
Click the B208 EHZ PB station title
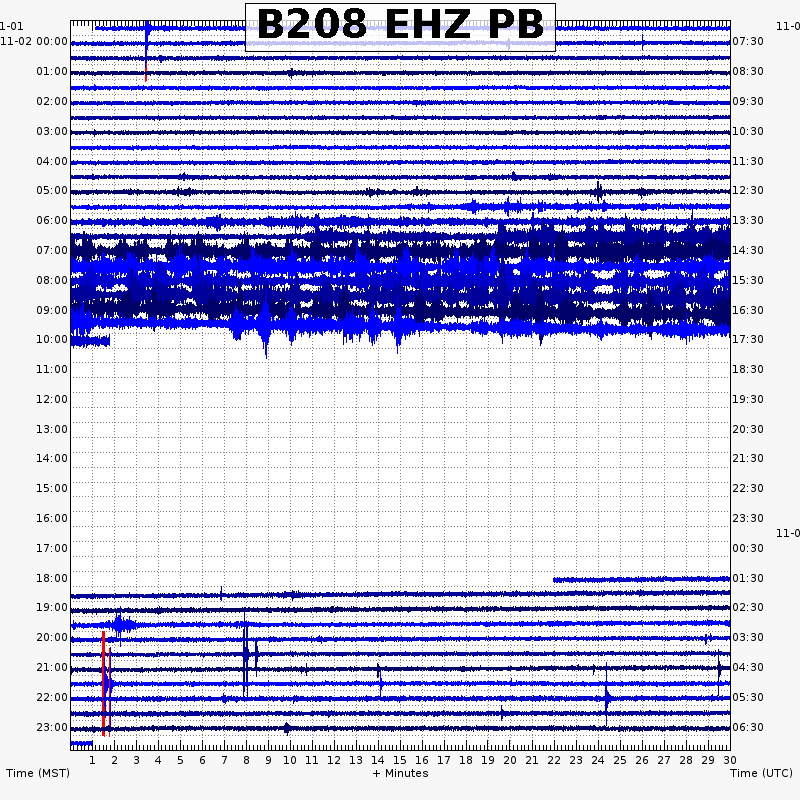click(400, 24)
